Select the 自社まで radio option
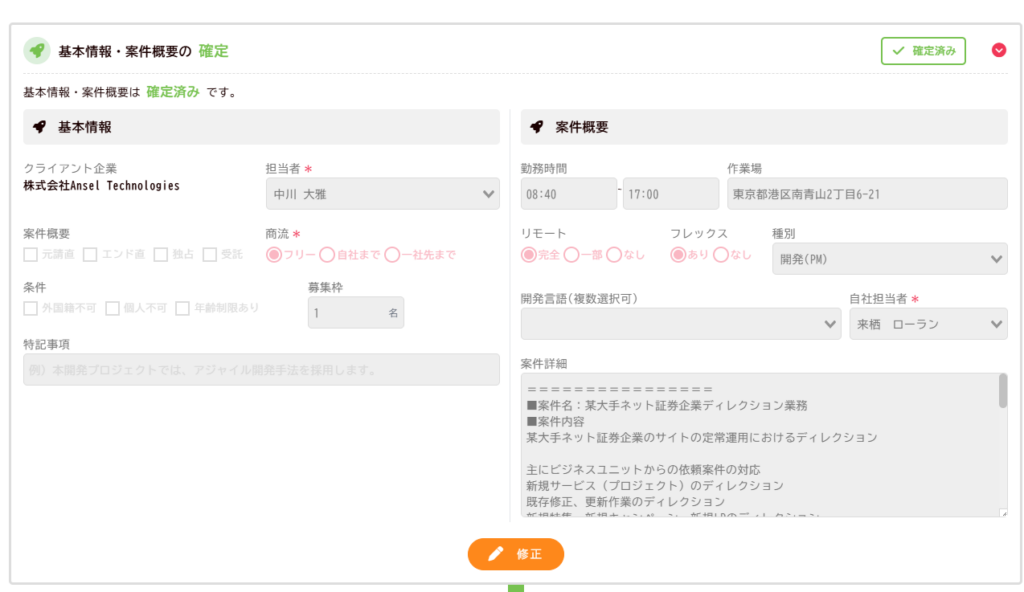The width and height of the screenshot is (1024, 592). coord(327,254)
